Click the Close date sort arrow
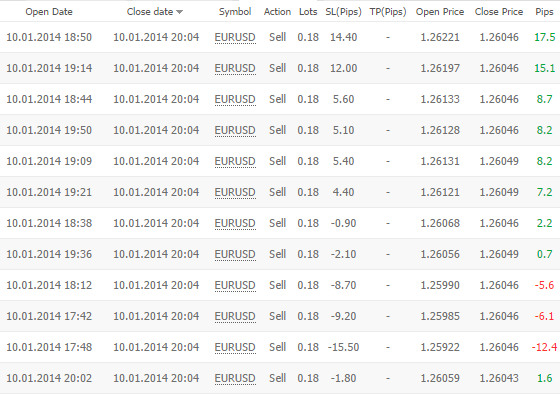This screenshot has height=395, width=560. (180, 12)
